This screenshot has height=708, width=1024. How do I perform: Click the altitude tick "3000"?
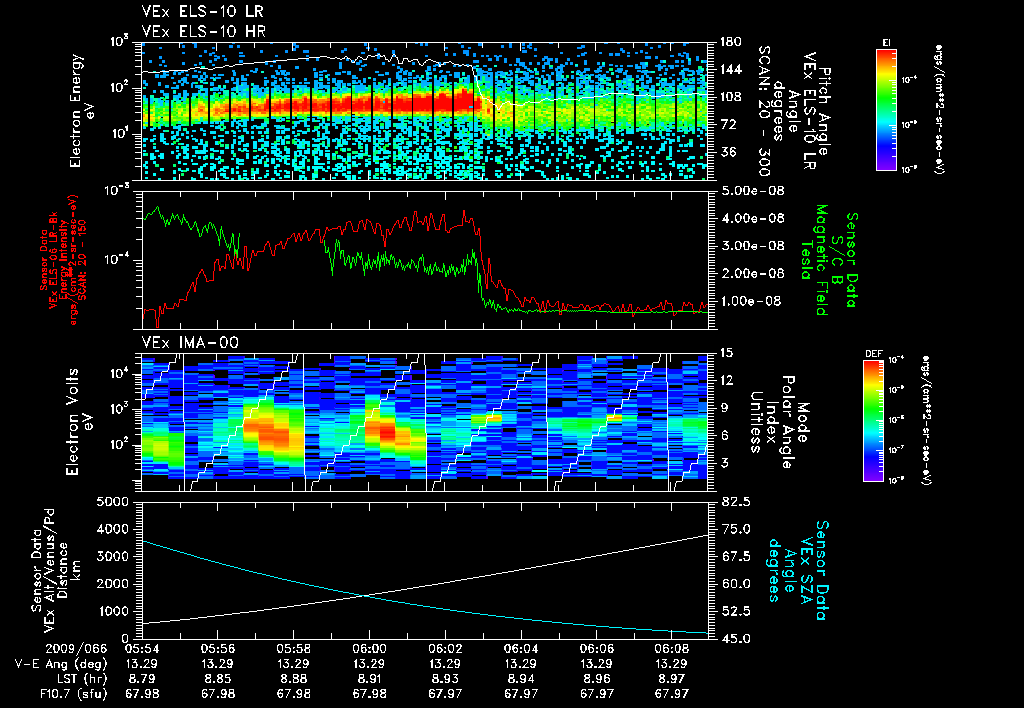tap(112, 556)
